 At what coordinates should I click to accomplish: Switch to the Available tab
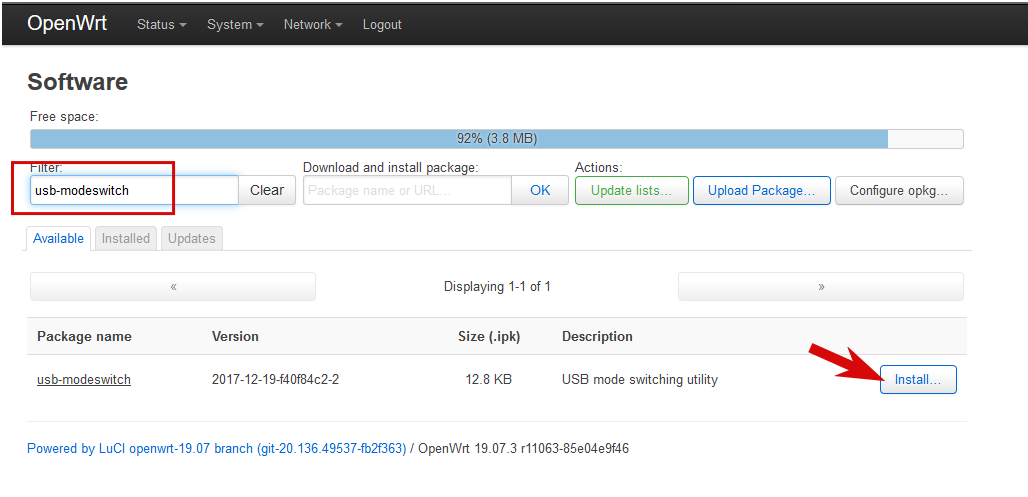(x=58, y=238)
